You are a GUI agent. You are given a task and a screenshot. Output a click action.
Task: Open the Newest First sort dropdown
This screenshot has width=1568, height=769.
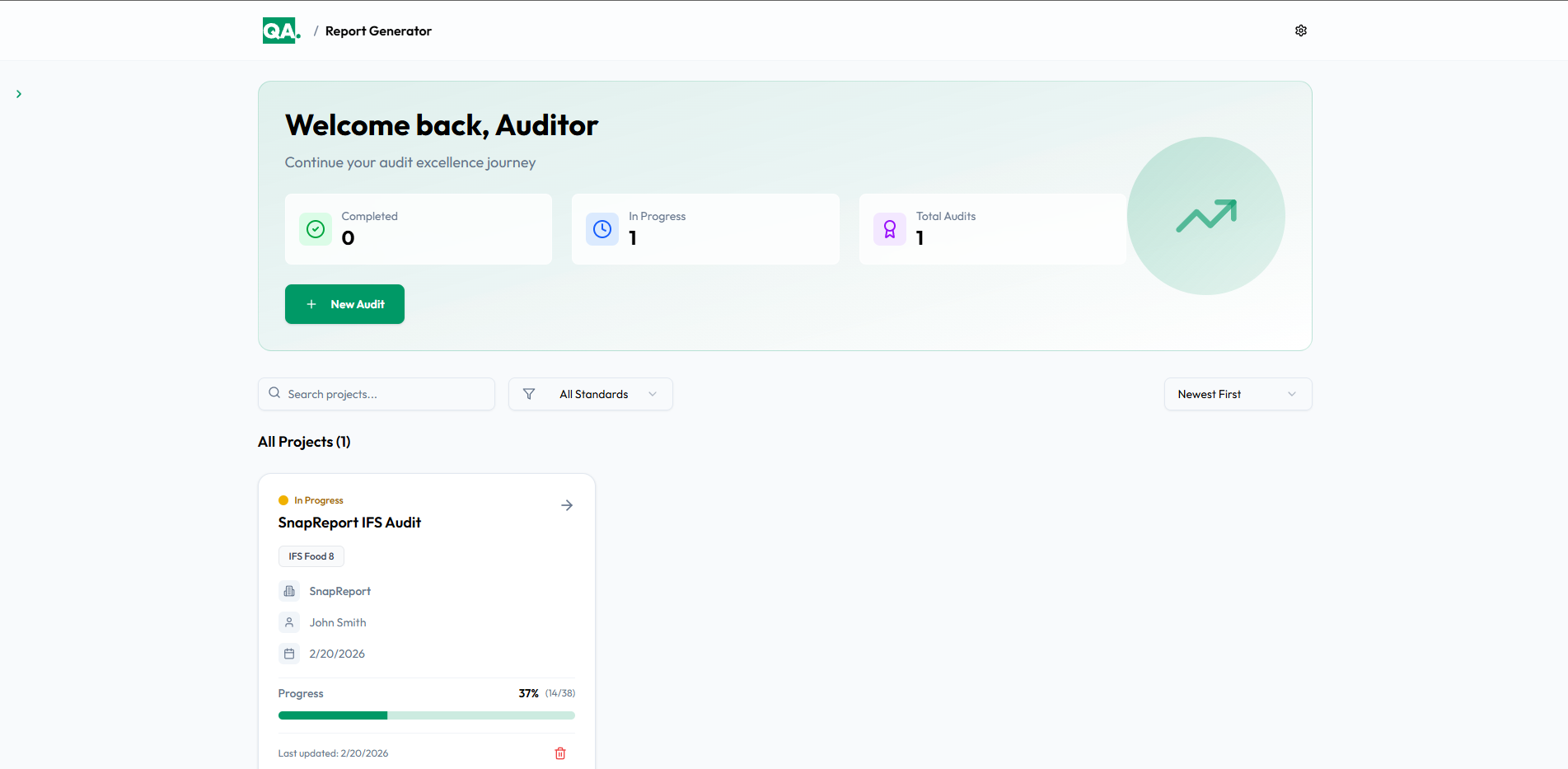pos(1238,394)
